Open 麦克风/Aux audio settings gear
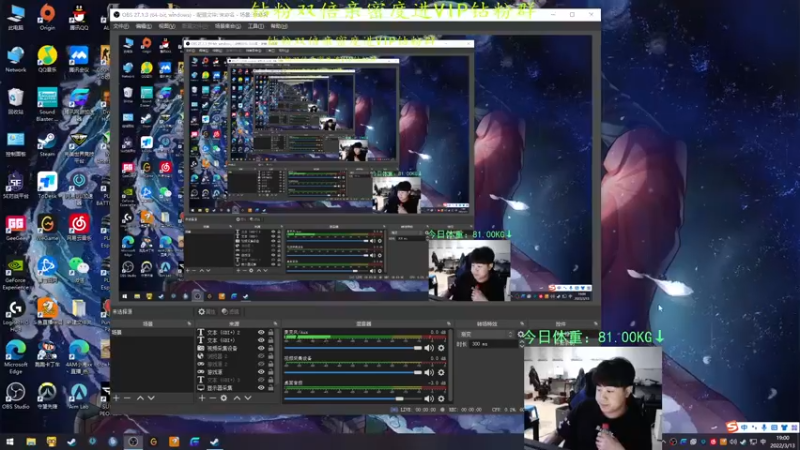This screenshot has width=800, height=450. point(441,348)
